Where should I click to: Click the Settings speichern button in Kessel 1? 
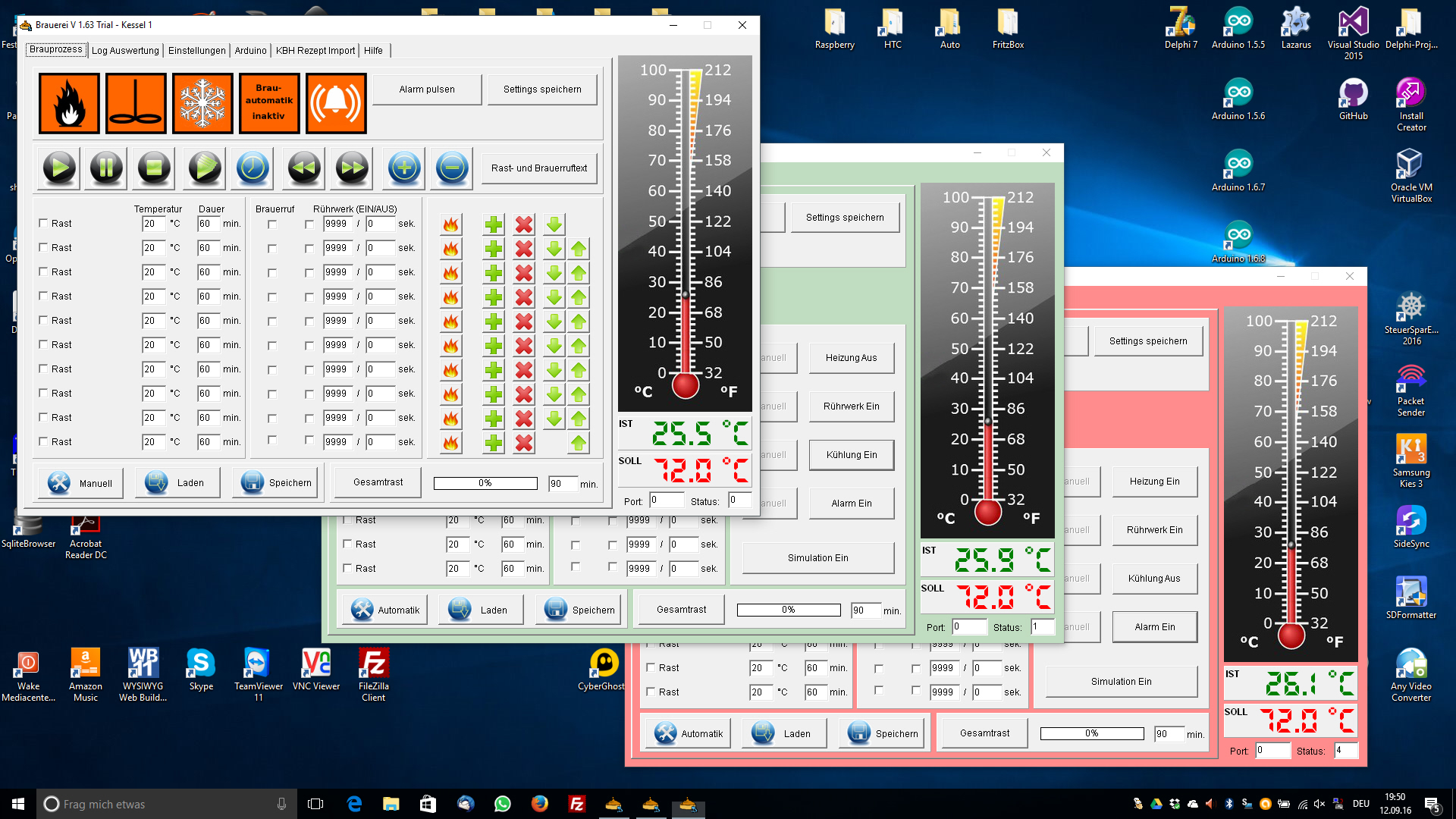pyautogui.click(x=541, y=89)
